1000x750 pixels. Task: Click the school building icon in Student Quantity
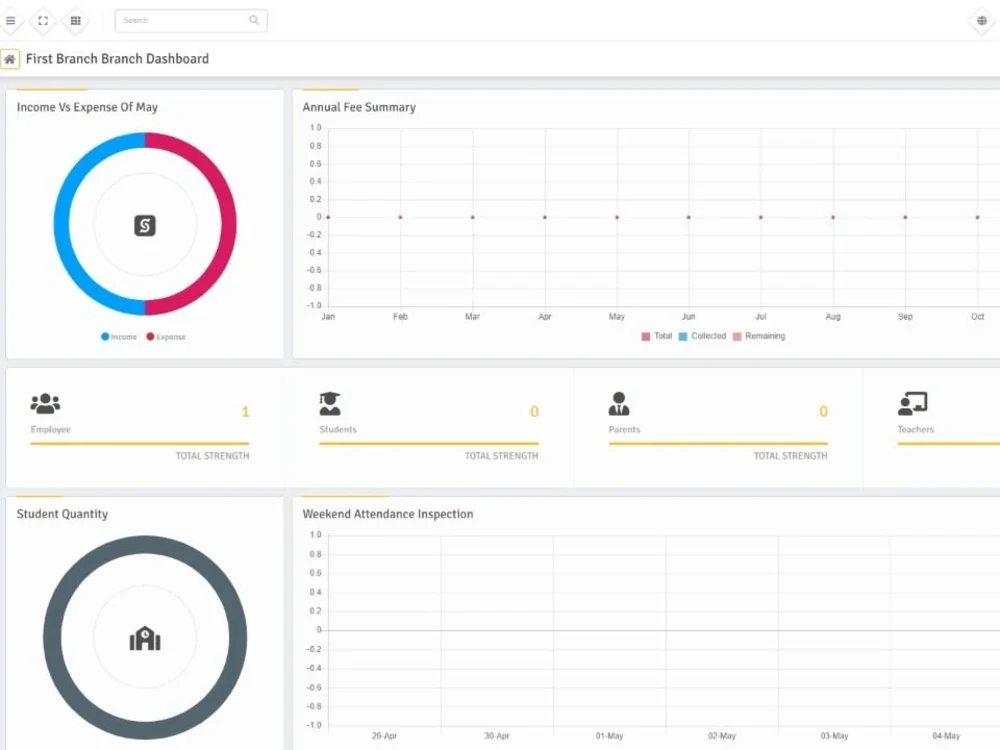point(145,640)
